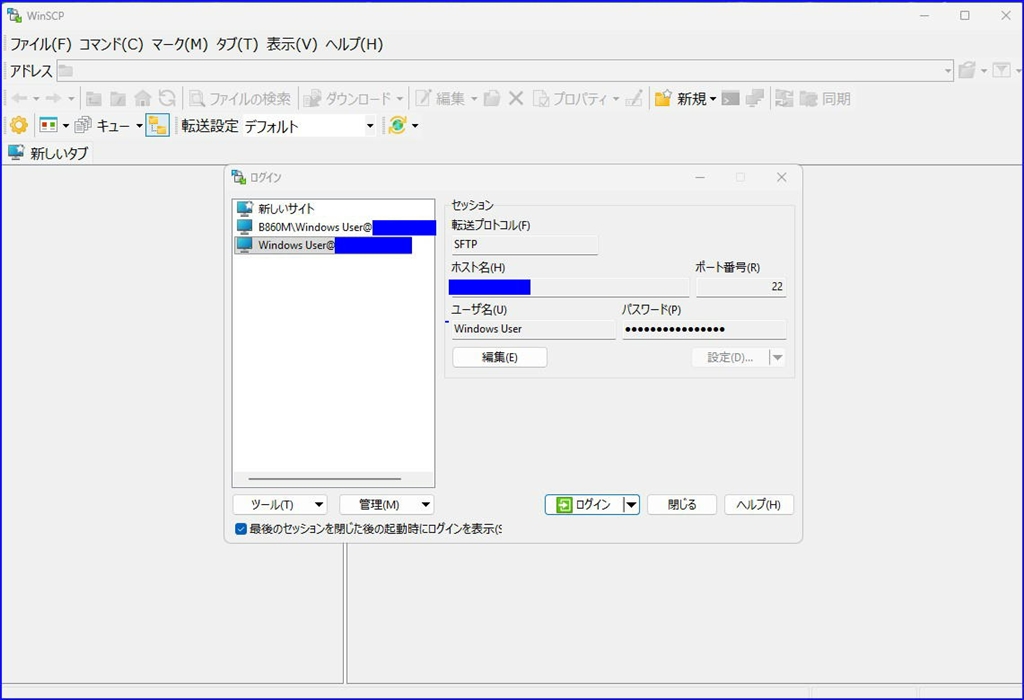Click the ヘルプ(H) button in login dialog
This screenshot has height=700, width=1024.
tap(759, 504)
